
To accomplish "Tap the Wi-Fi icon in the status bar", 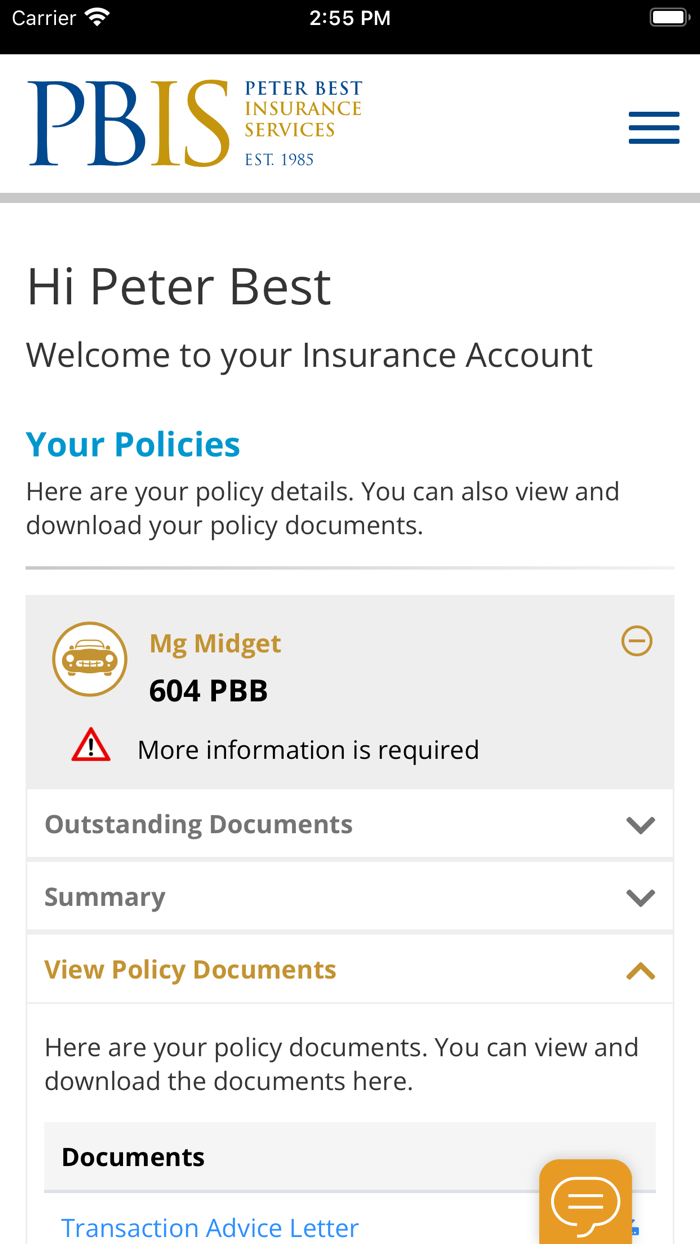I will click(x=96, y=15).
